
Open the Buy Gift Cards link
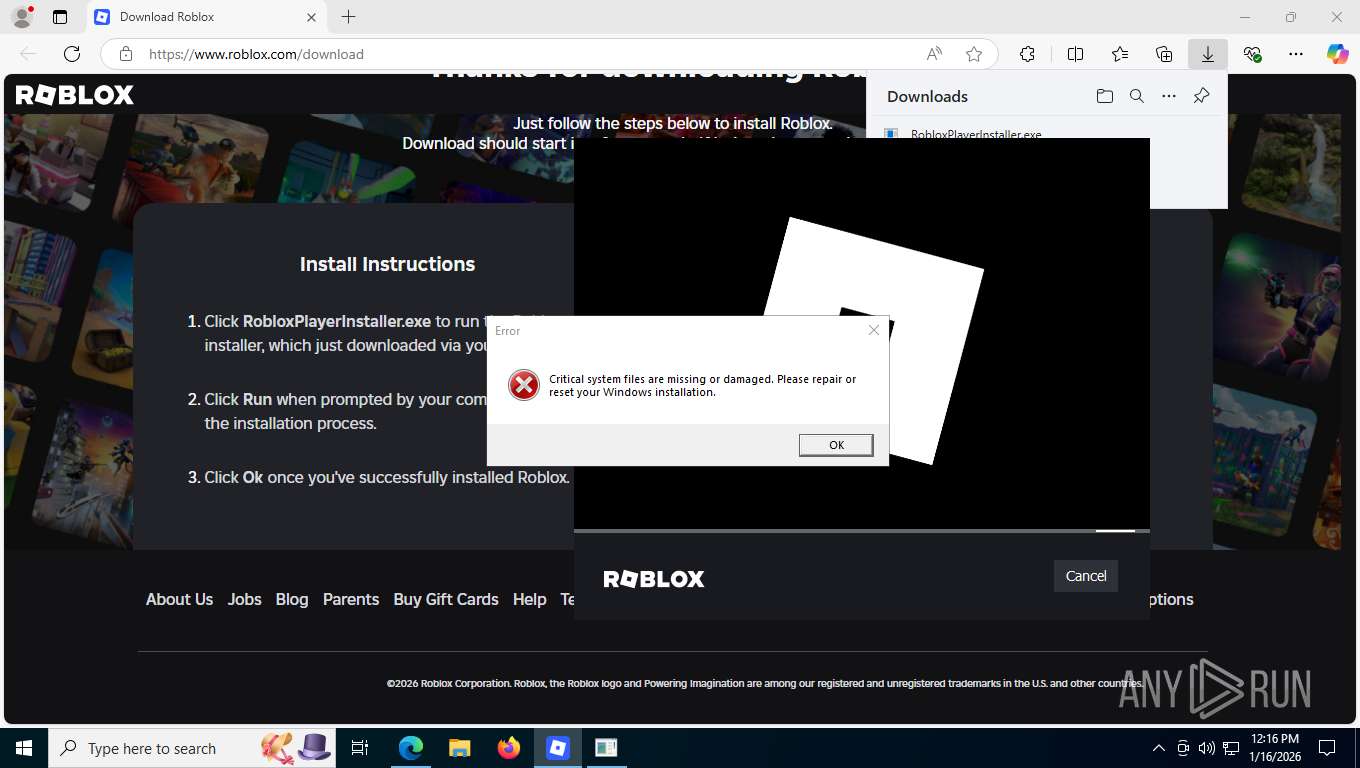tap(446, 599)
